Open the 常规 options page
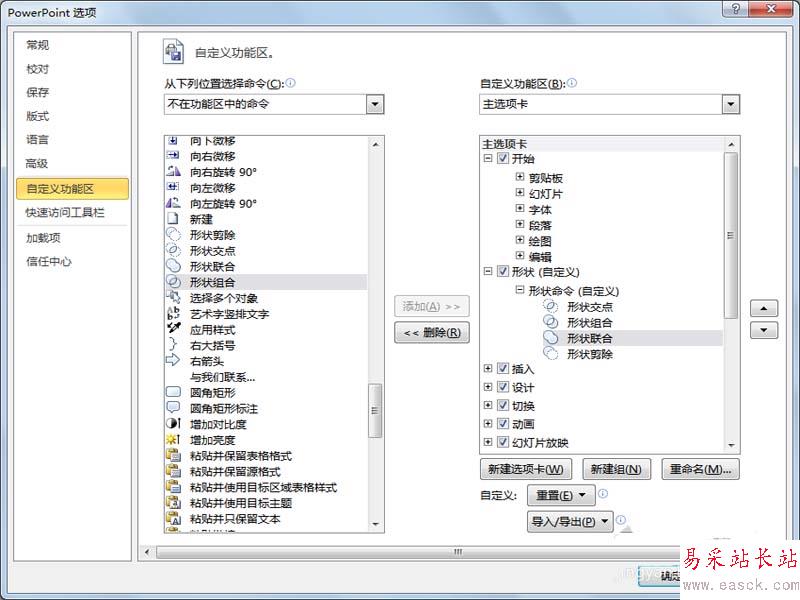The width and height of the screenshot is (800, 600). (x=37, y=45)
